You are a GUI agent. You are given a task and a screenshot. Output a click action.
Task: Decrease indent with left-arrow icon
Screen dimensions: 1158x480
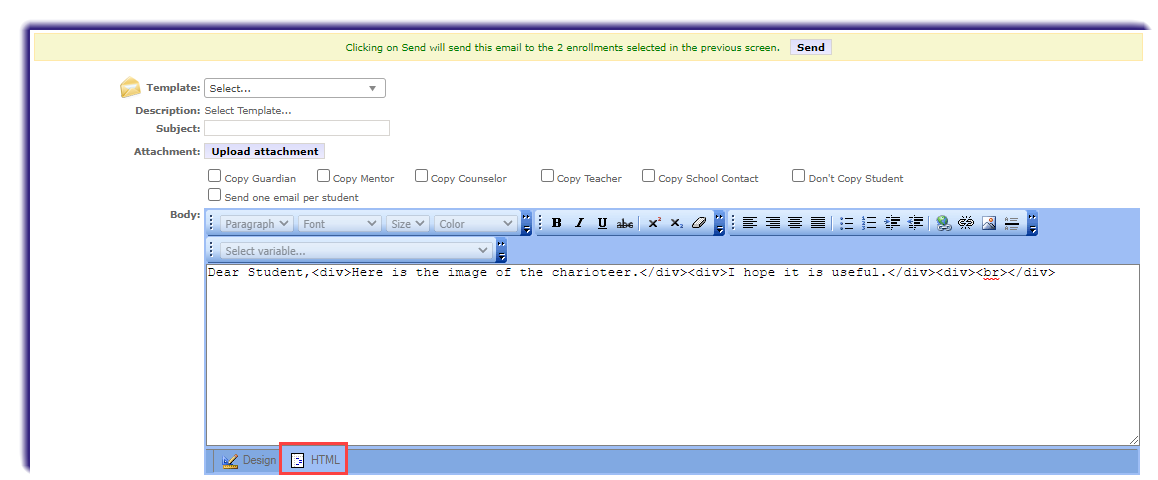click(915, 223)
